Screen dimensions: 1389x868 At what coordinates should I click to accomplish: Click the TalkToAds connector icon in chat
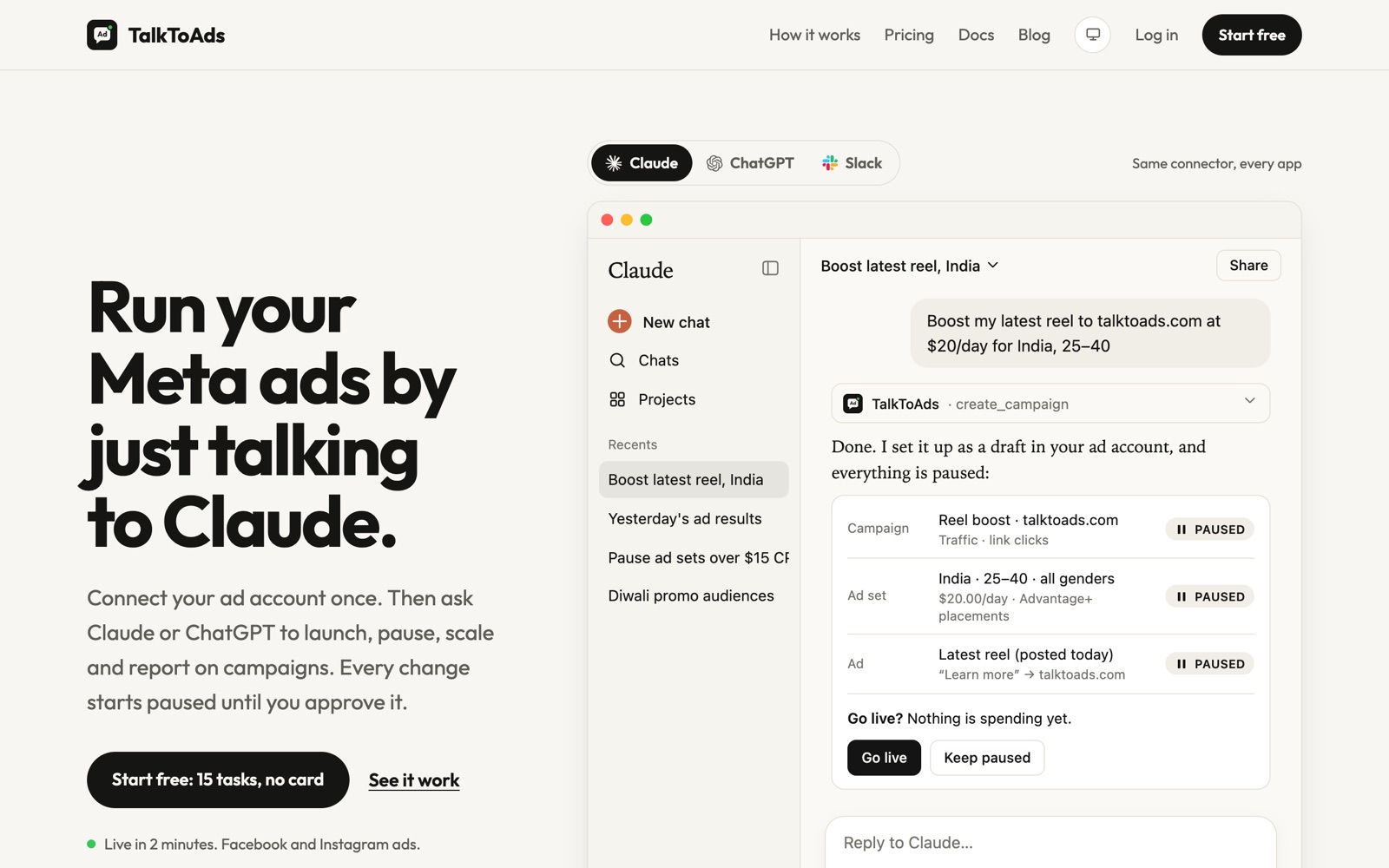pyautogui.click(x=853, y=404)
